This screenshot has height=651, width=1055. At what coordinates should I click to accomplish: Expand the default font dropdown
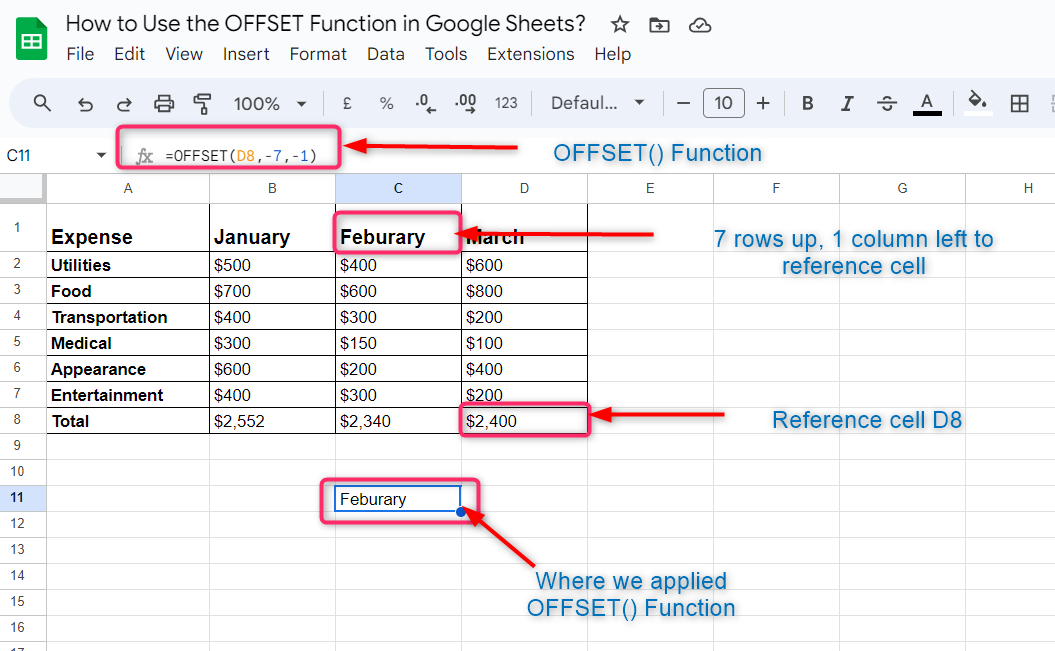click(x=598, y=103)
